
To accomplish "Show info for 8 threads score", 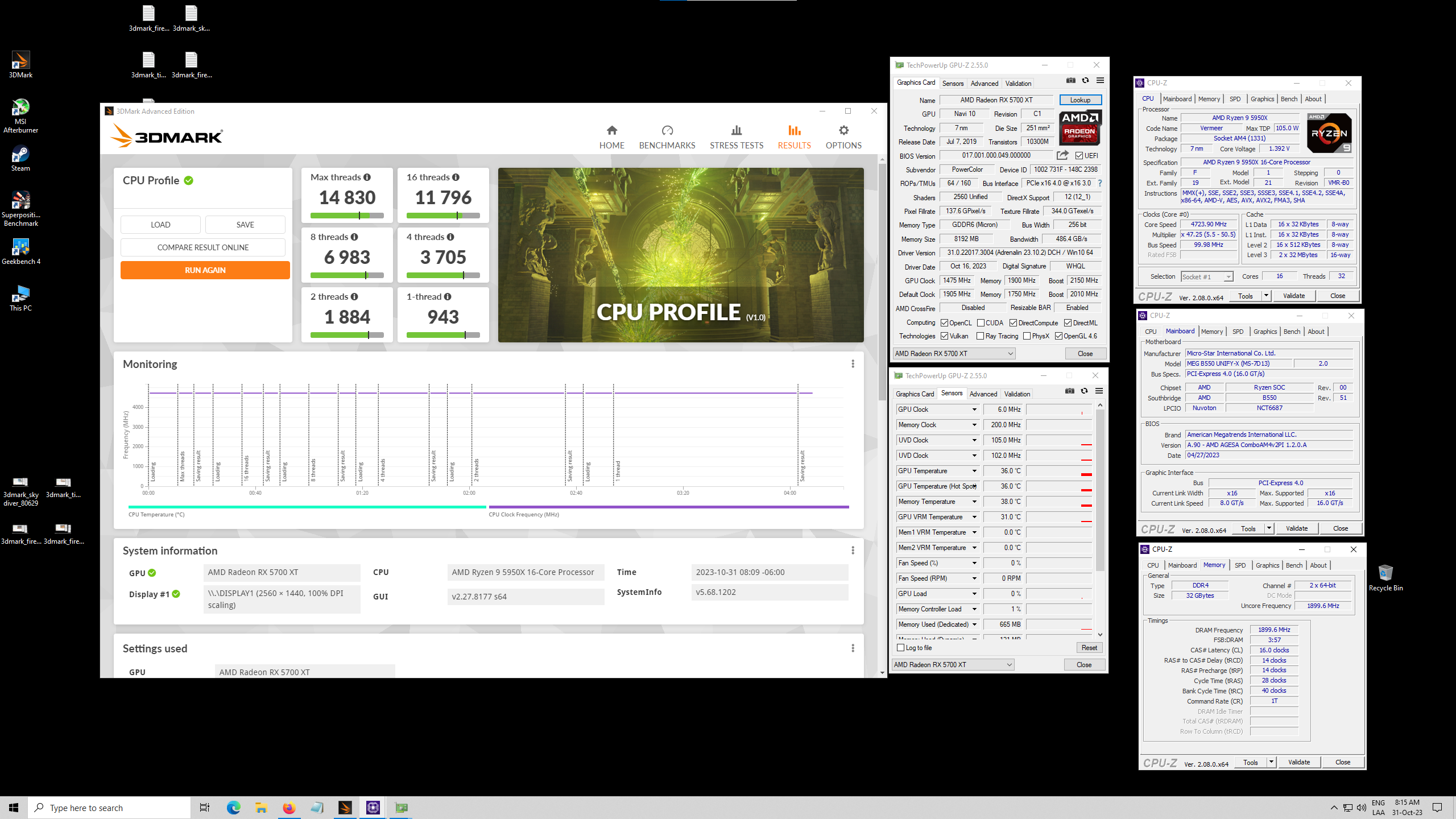I will [354, 237].
